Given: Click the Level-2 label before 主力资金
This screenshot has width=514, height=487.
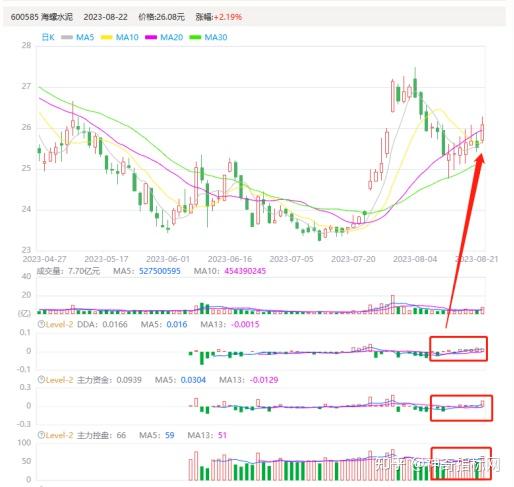Looking at the screenshot, I should (59, 380).
